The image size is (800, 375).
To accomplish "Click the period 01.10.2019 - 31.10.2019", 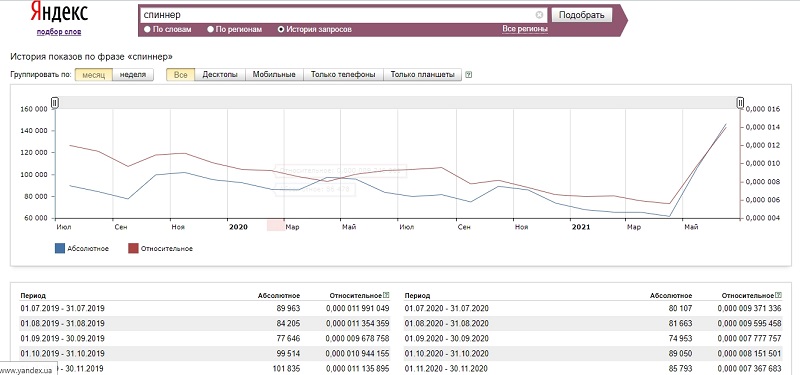I will [63, 353].
